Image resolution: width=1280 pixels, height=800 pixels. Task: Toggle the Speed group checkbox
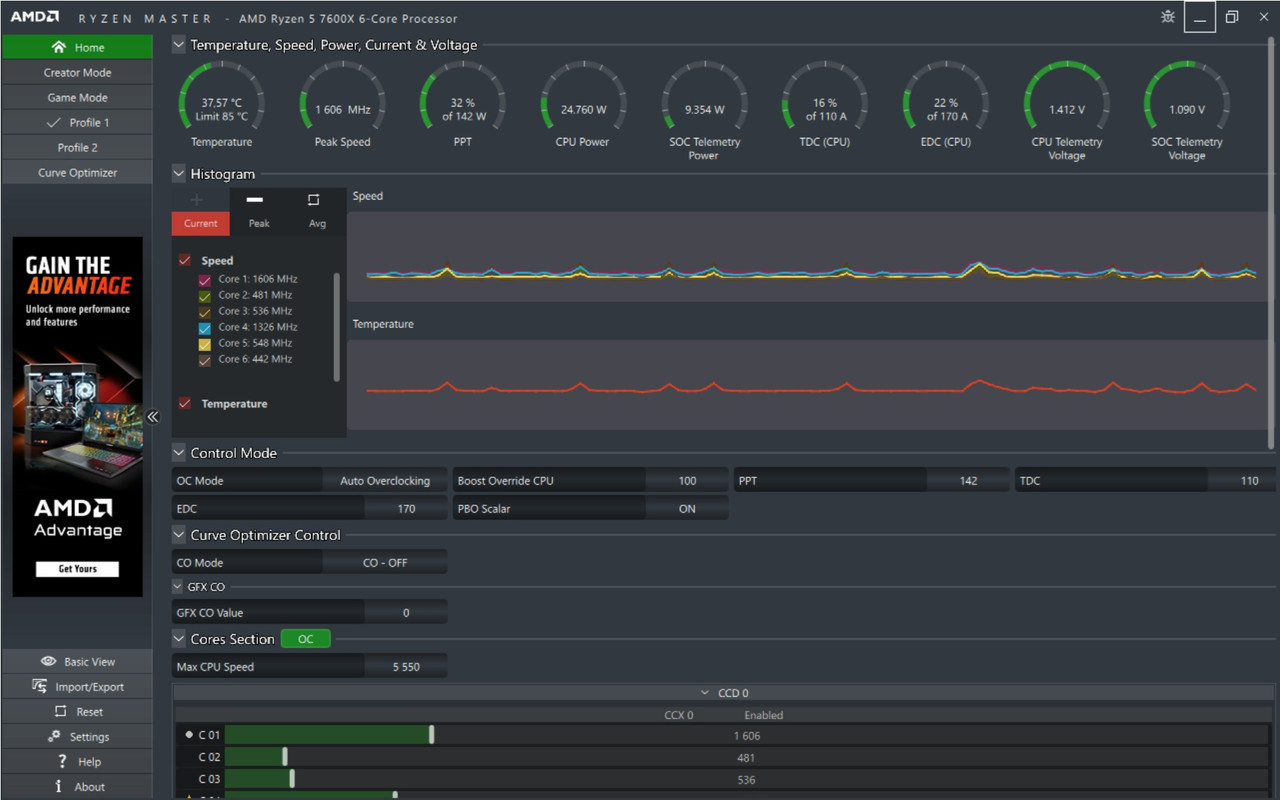[185, 260]
